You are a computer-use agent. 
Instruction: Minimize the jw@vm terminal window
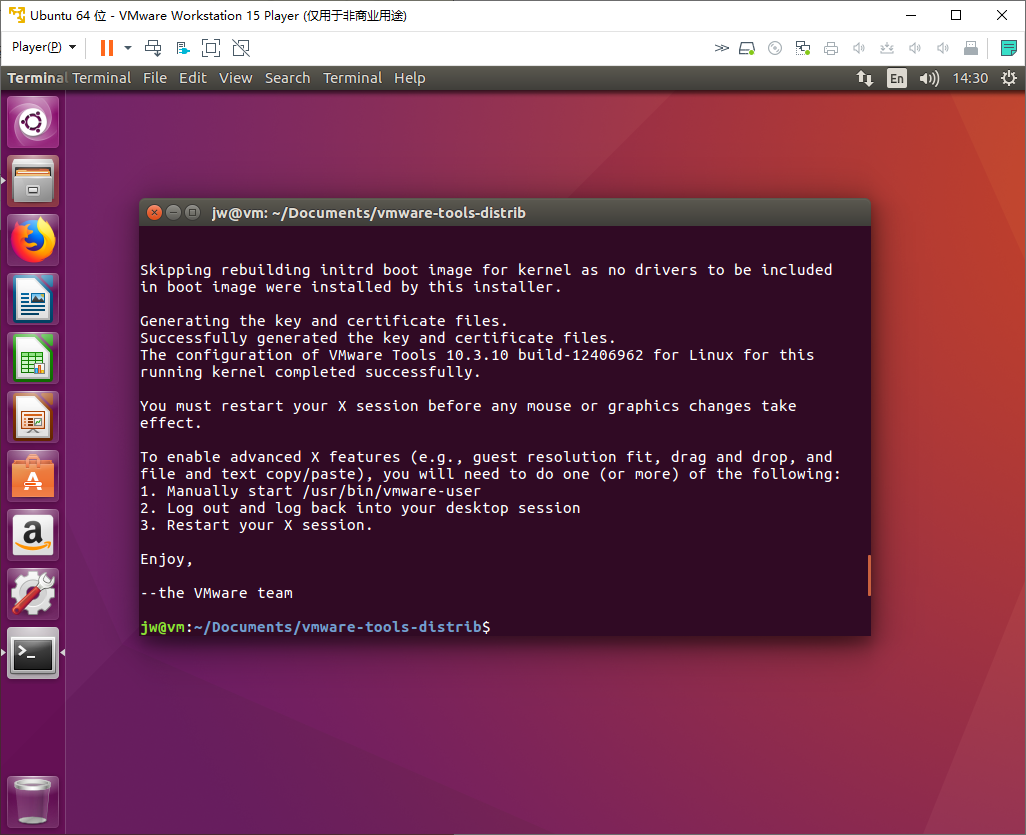pyautogui.click(x=173, y=213)
